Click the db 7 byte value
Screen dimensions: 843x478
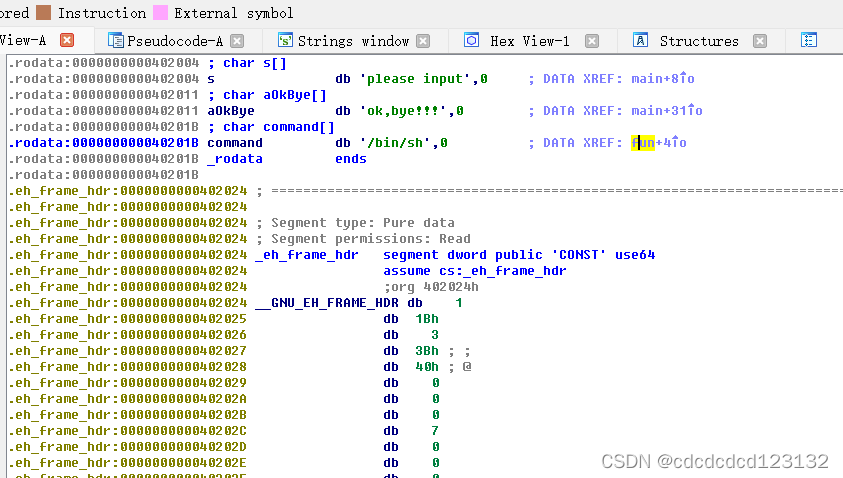[434, 431]
